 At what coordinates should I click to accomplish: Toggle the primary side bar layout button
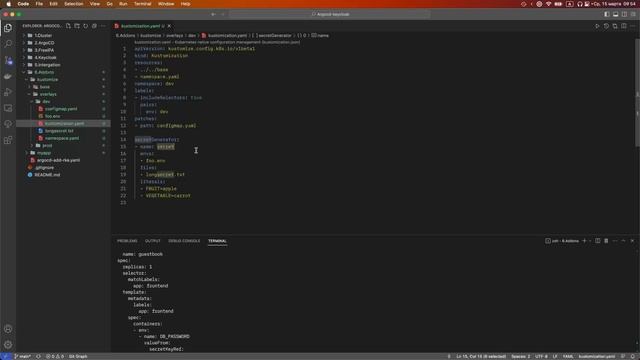pos(607,14)
